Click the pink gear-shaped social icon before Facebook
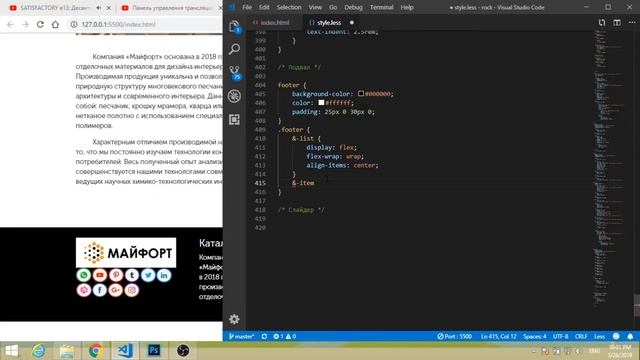 click(84, 290)
